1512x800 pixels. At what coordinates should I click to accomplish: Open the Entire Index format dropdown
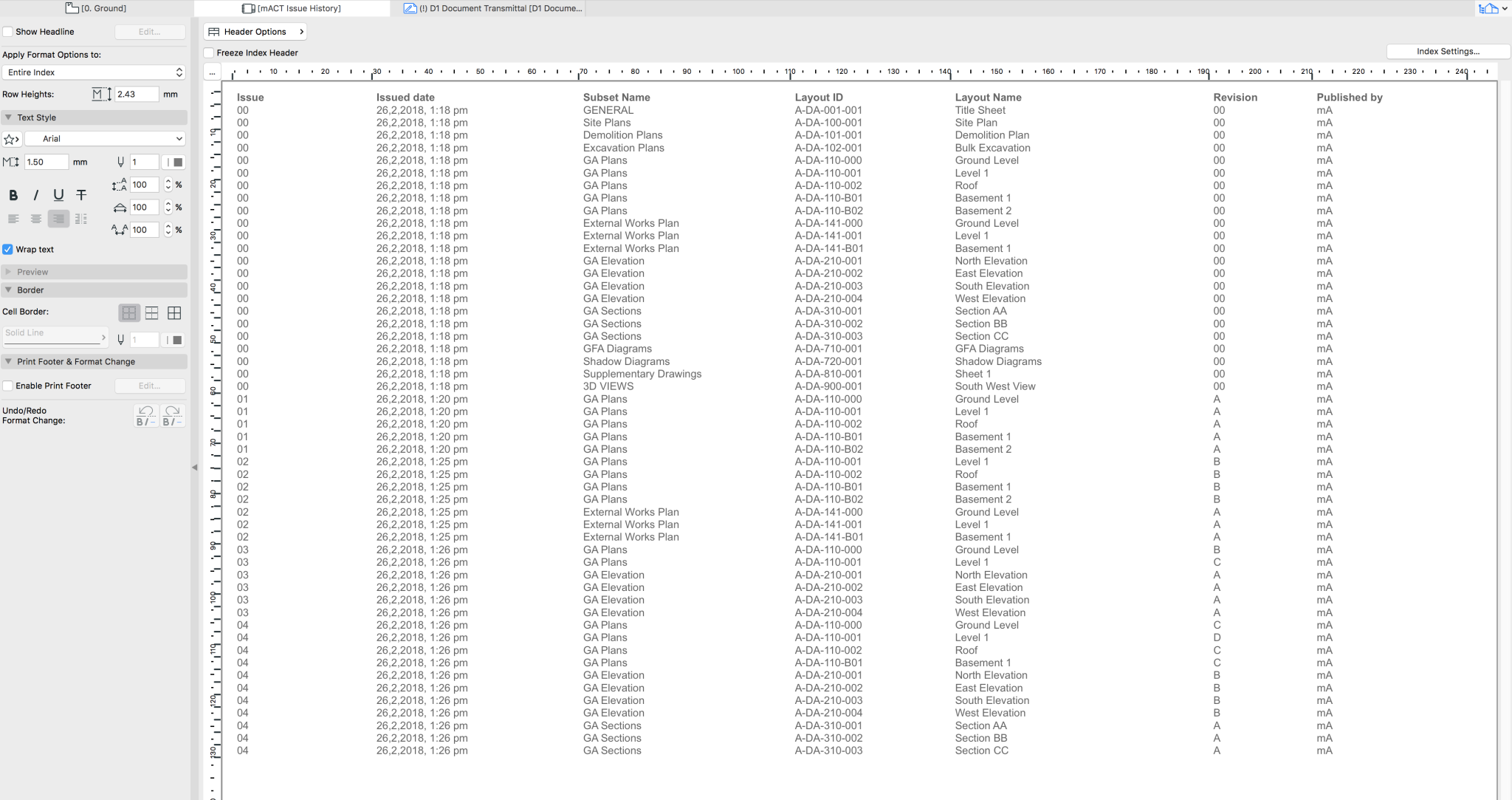(94, 72)
